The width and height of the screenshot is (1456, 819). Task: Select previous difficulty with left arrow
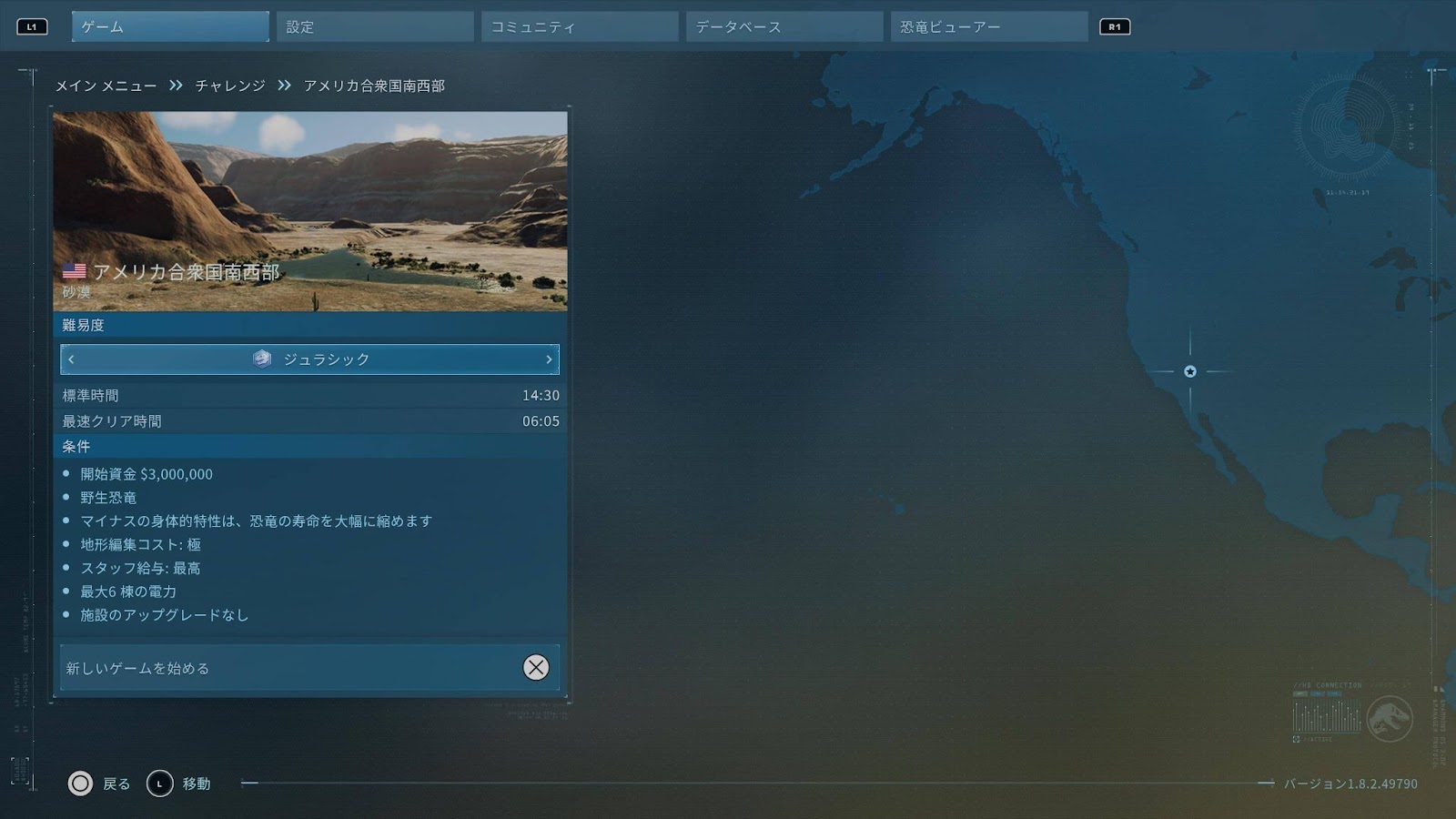click(71, 359)
